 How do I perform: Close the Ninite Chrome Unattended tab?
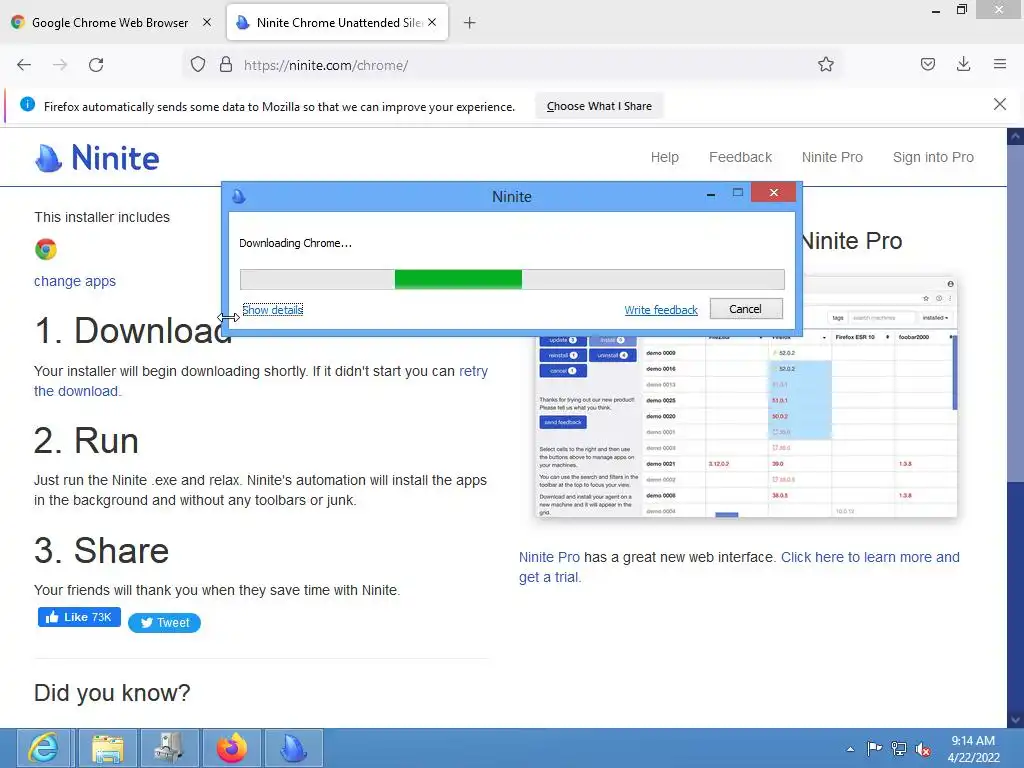click(432, 22)
